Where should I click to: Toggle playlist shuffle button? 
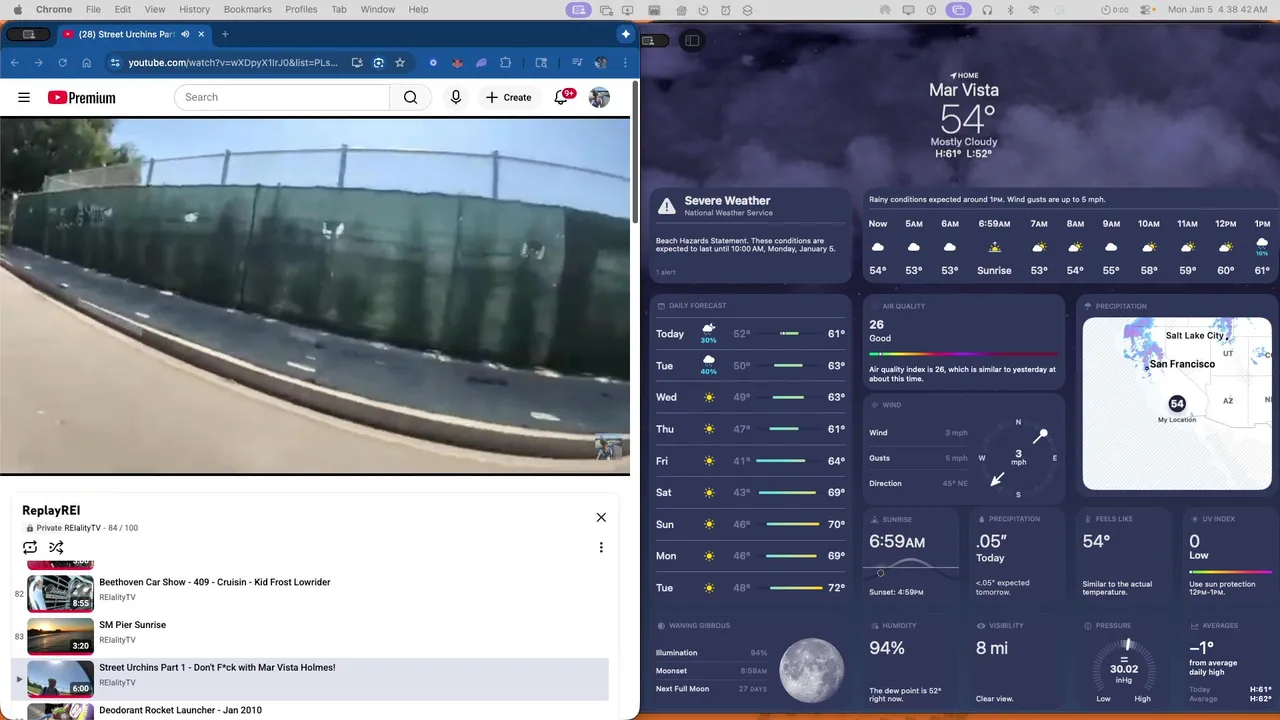(56, 547)
